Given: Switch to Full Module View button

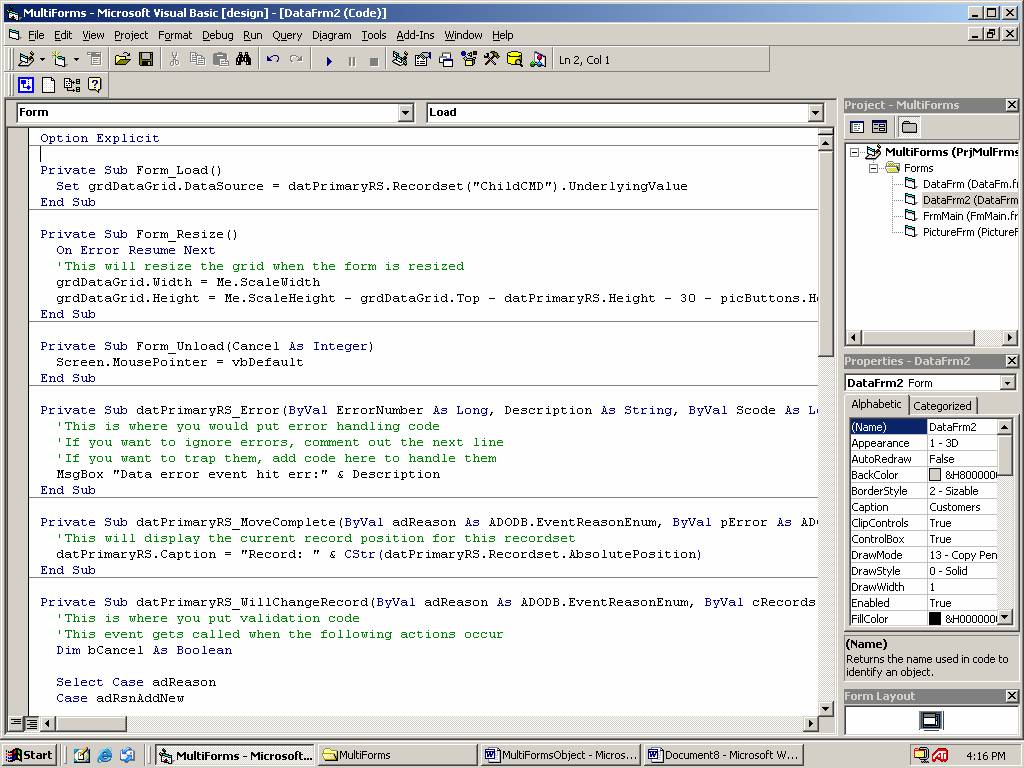Looking at the screenshot, I should click(32, 723).
